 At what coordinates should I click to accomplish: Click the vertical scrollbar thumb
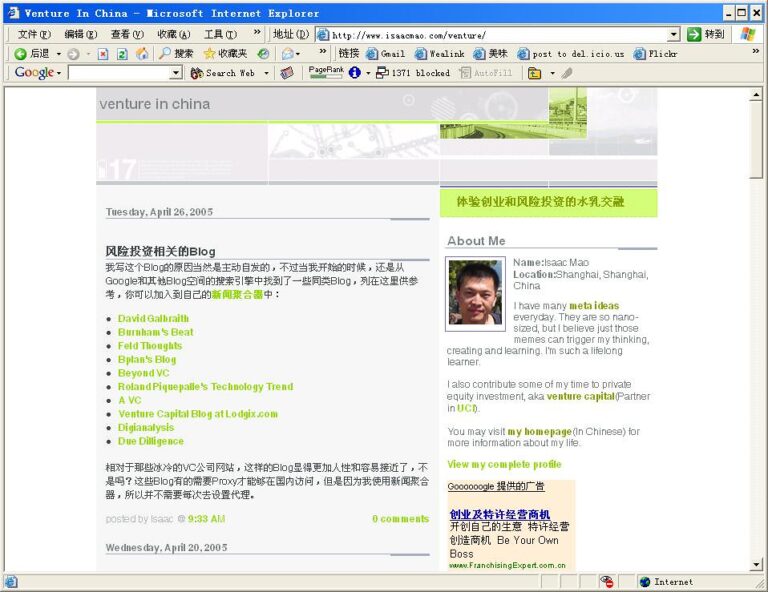coord(756,140)
